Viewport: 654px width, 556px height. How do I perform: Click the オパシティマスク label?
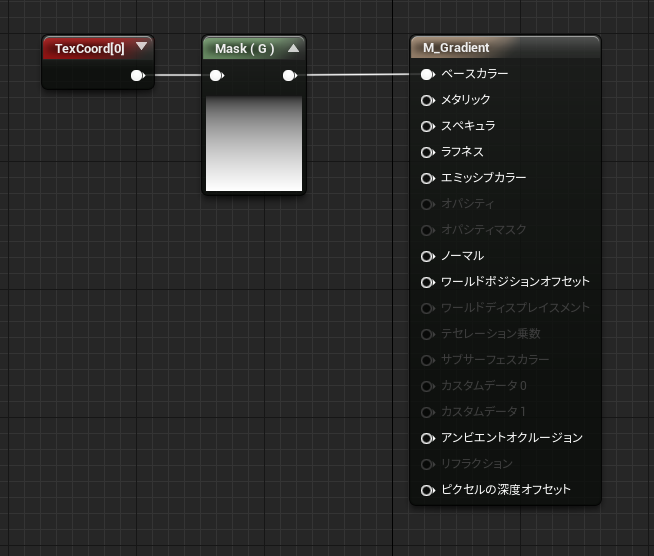[x=484, y=229]
